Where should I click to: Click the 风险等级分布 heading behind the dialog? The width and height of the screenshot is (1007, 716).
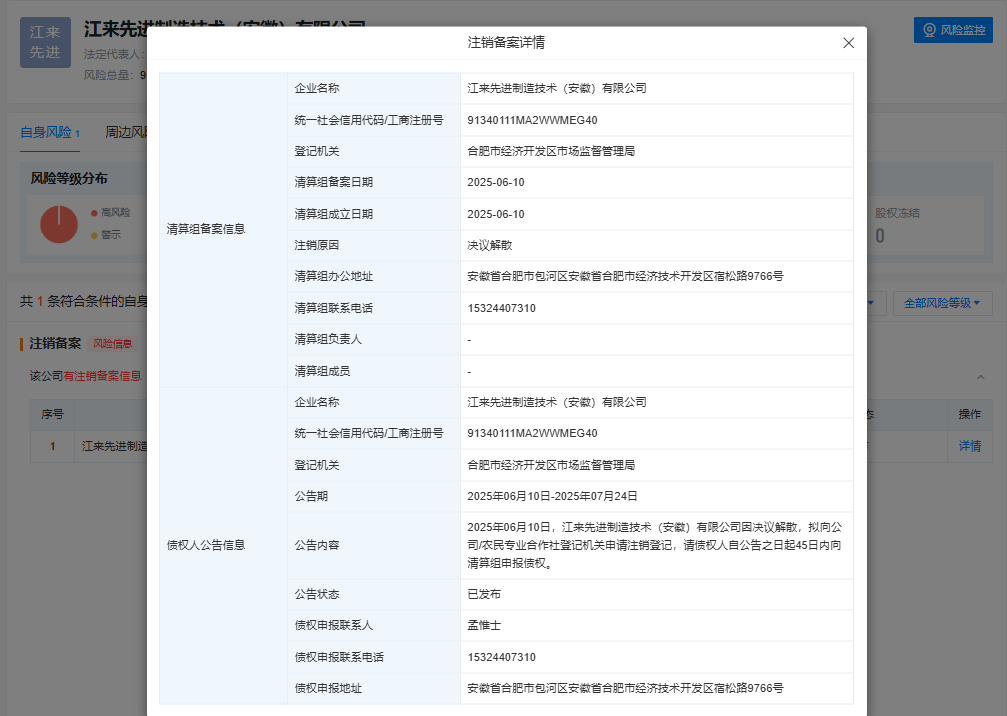[x=69, y=179]
